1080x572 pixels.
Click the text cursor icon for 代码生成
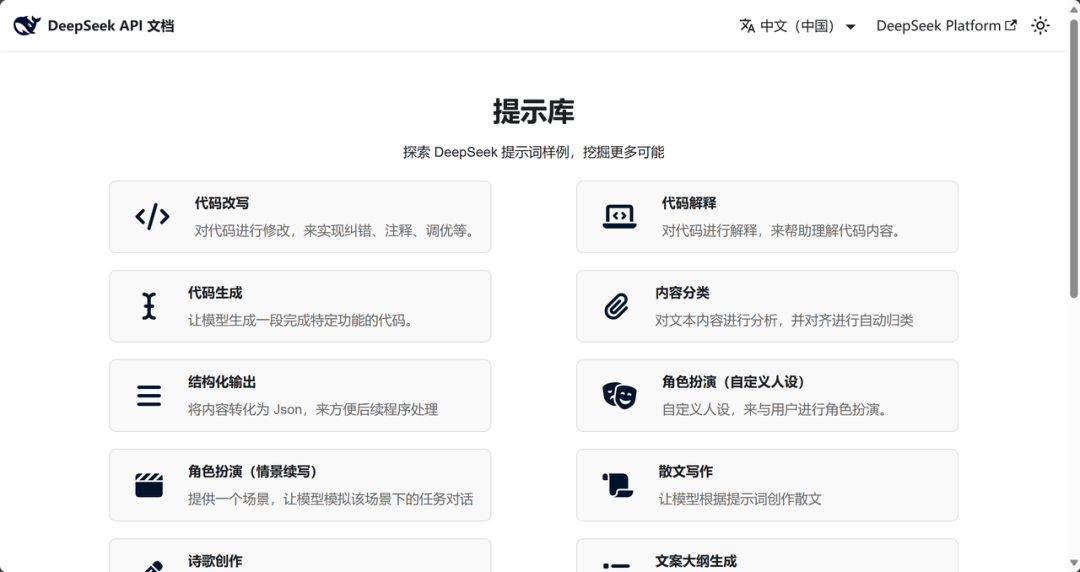click(149, 306)
